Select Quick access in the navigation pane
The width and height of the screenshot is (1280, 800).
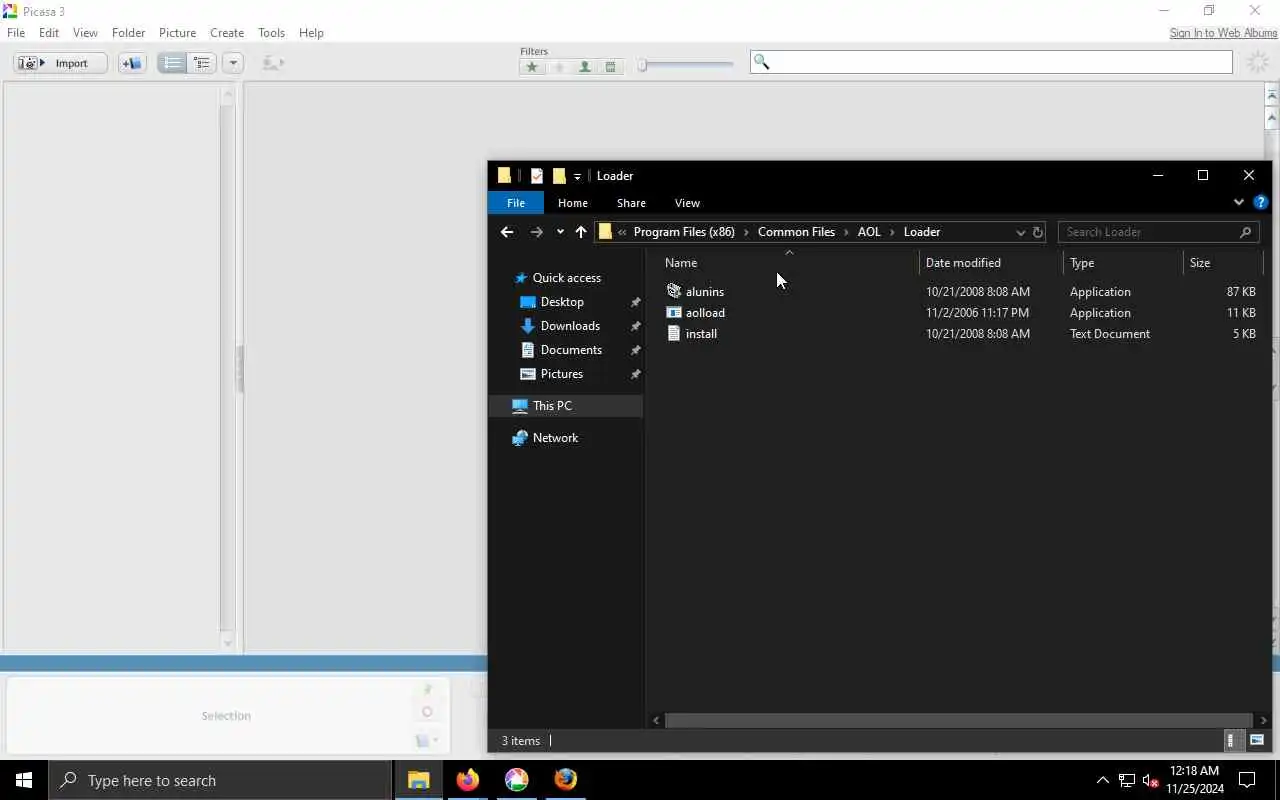566,278
